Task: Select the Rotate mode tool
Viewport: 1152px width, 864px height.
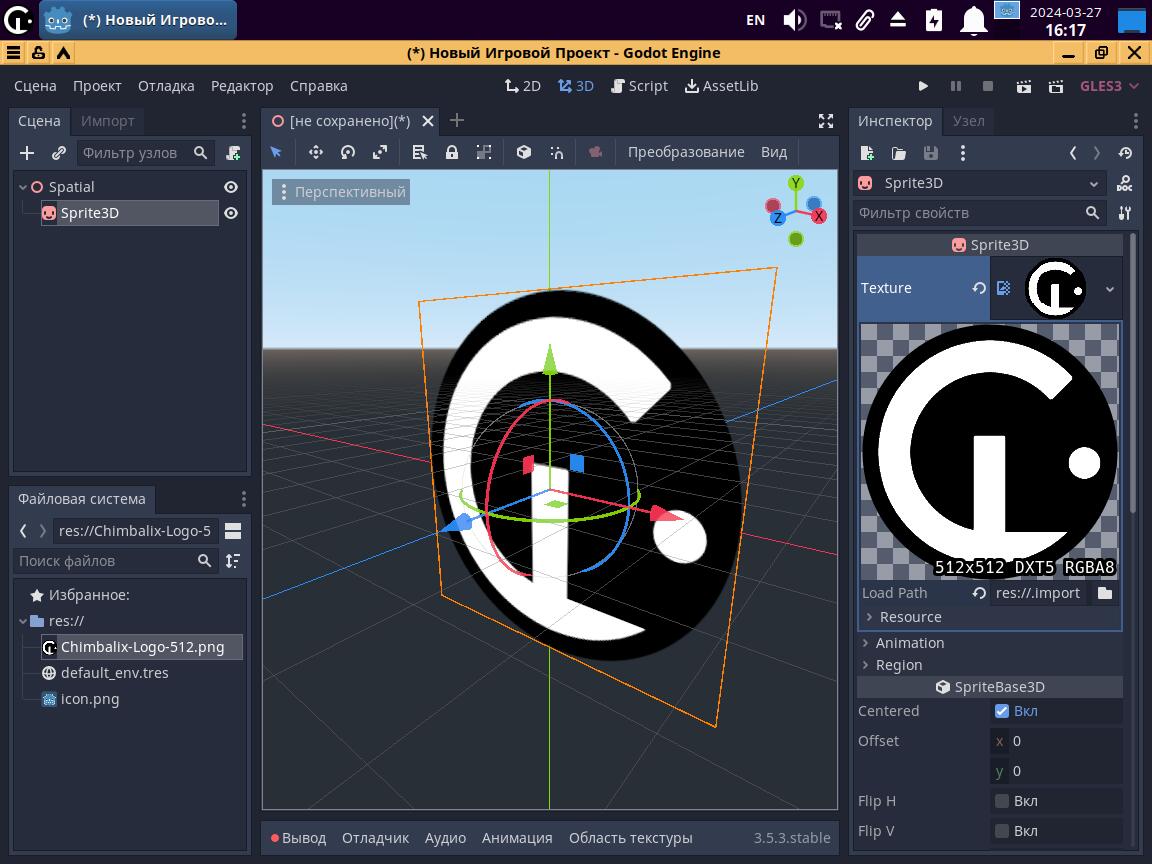Action: 348,152
